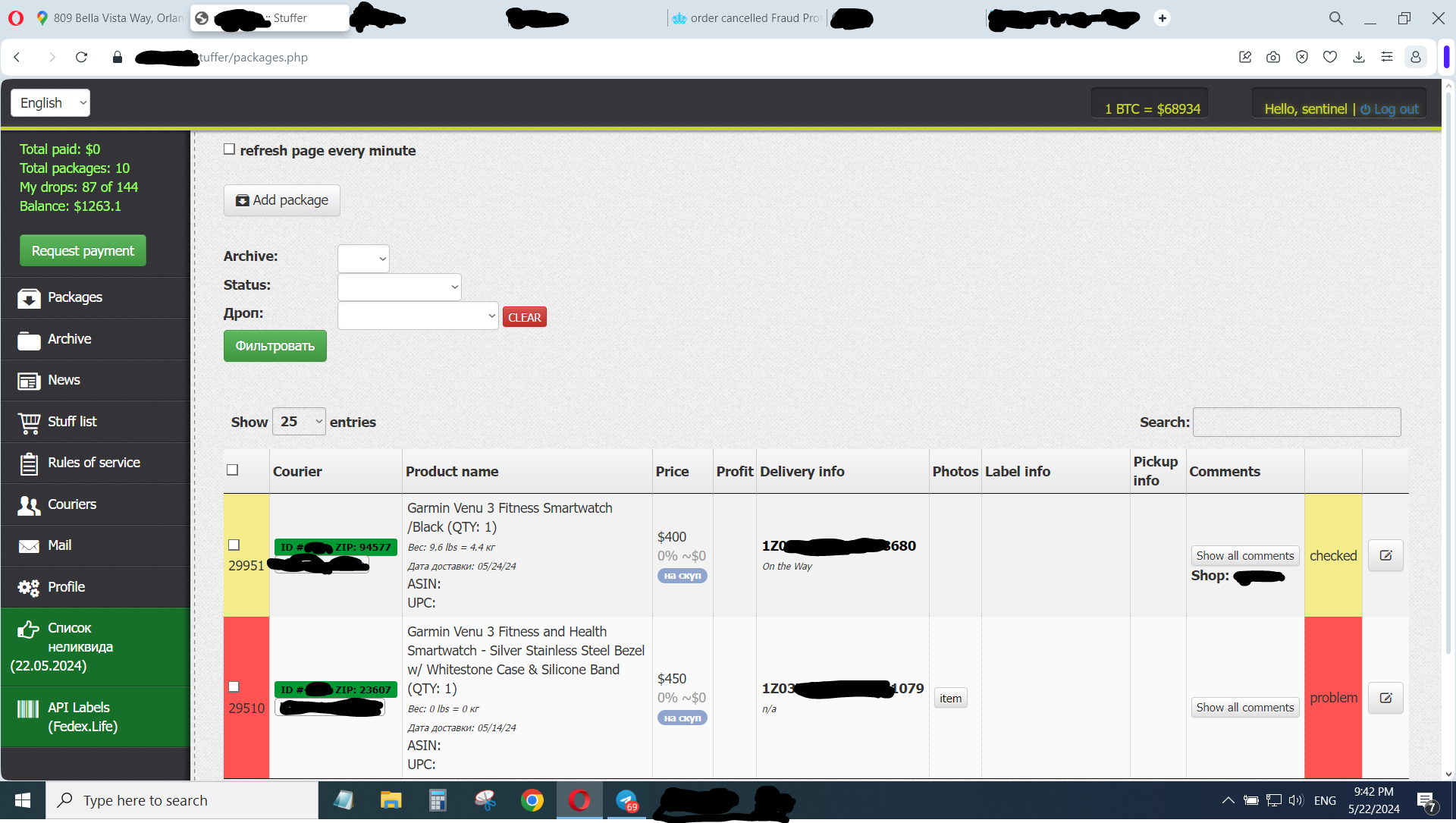Open the Archive filter dropdown

click(x=363, y=258)
